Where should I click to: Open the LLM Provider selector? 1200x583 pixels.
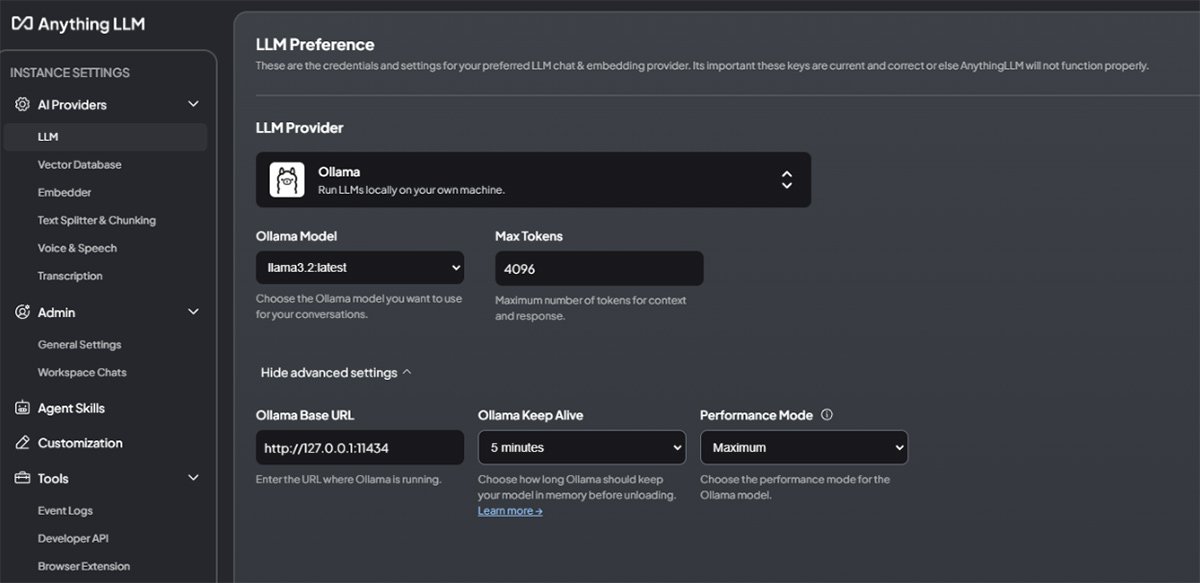point(533,180)
